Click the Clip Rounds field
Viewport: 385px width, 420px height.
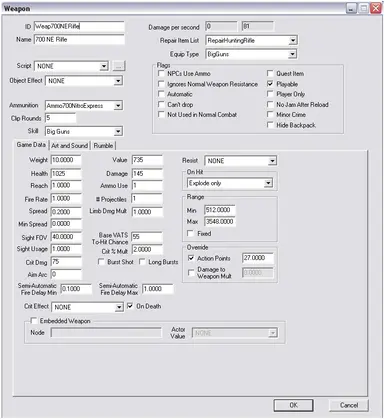coord(60,118)
